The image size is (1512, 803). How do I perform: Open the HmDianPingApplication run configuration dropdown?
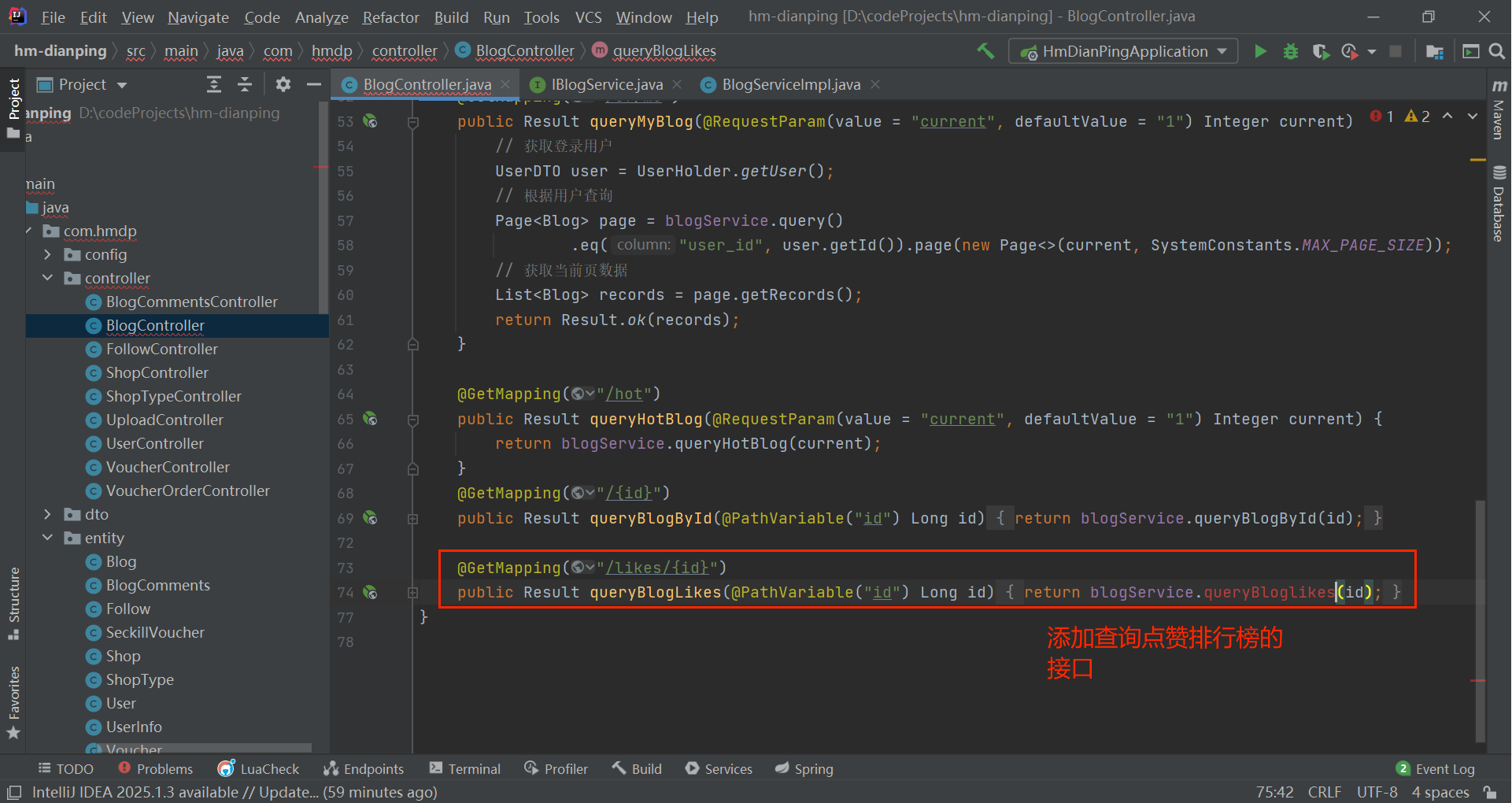(1123, 51)
